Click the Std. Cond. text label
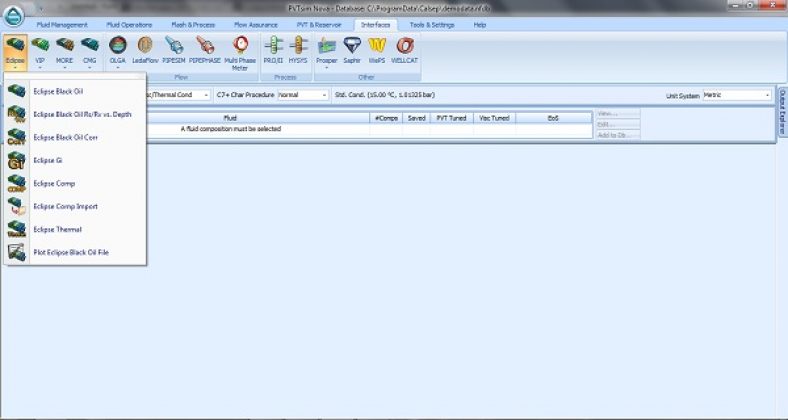 [385, 95]
